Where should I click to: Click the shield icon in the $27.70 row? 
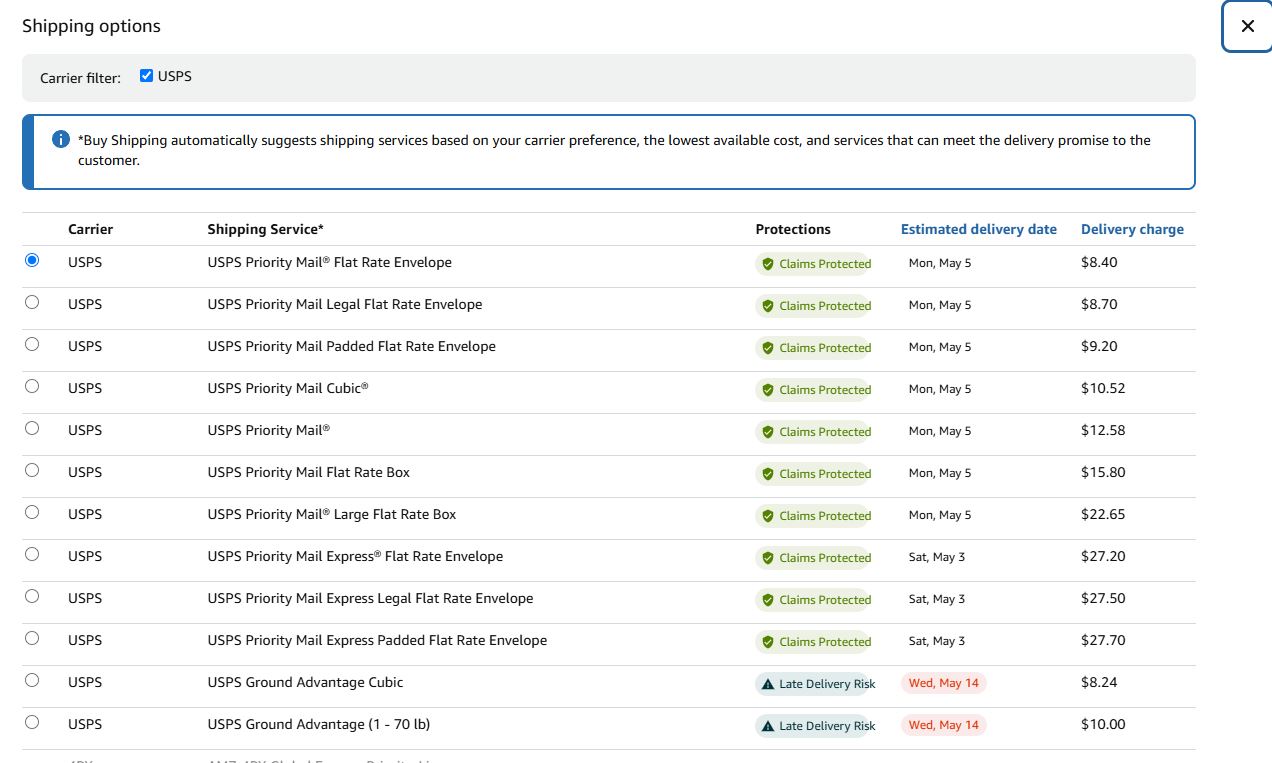click(x=768, y=642)
